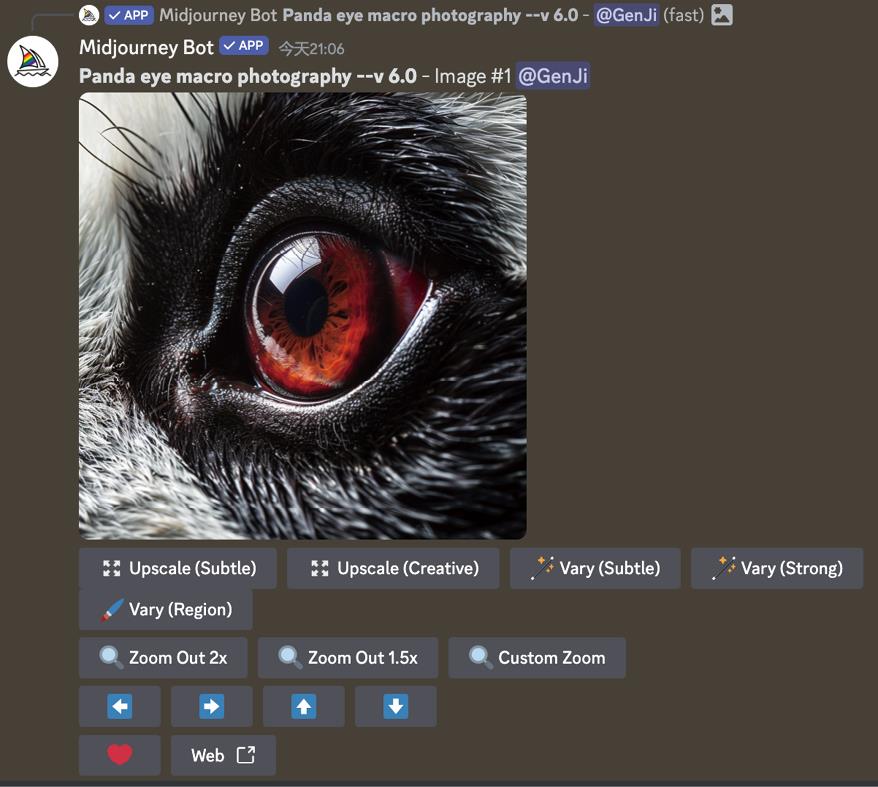This screenshot has height=787, width=878.
Task: Choose the Vary (Strong) option
Action: tap(776, 568)
